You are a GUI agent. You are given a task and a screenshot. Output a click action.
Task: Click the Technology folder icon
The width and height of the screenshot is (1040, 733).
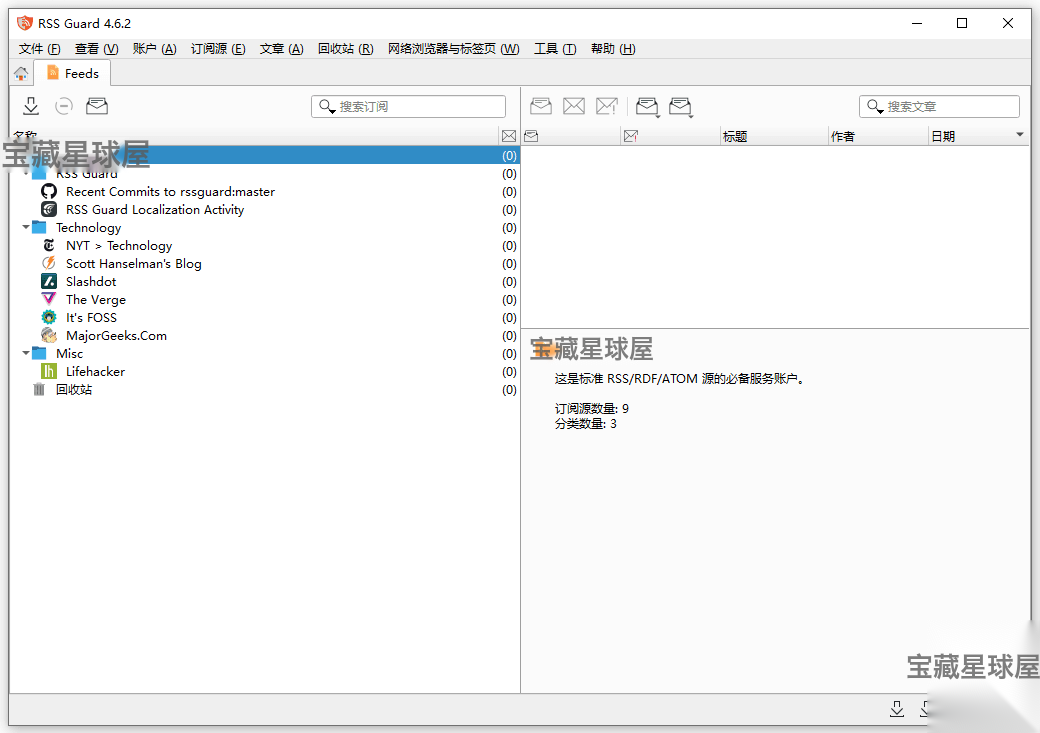pyautogui.click(x=39, y=228)
